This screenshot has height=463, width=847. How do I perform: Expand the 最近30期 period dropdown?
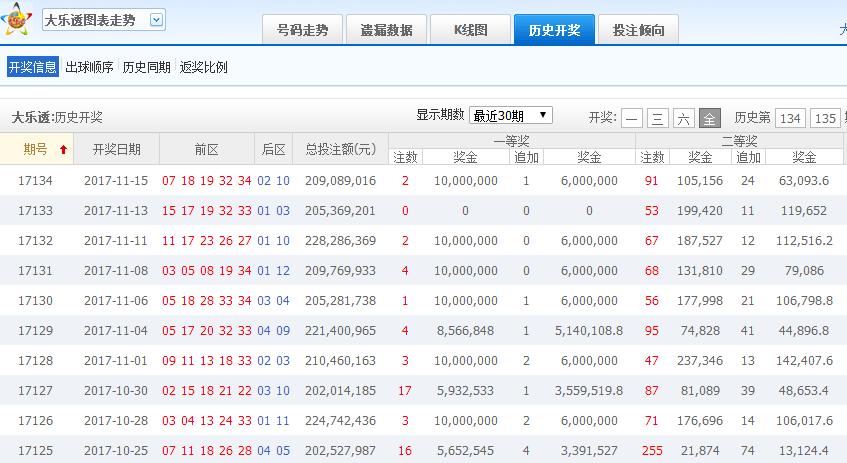[x=510, y=116]
